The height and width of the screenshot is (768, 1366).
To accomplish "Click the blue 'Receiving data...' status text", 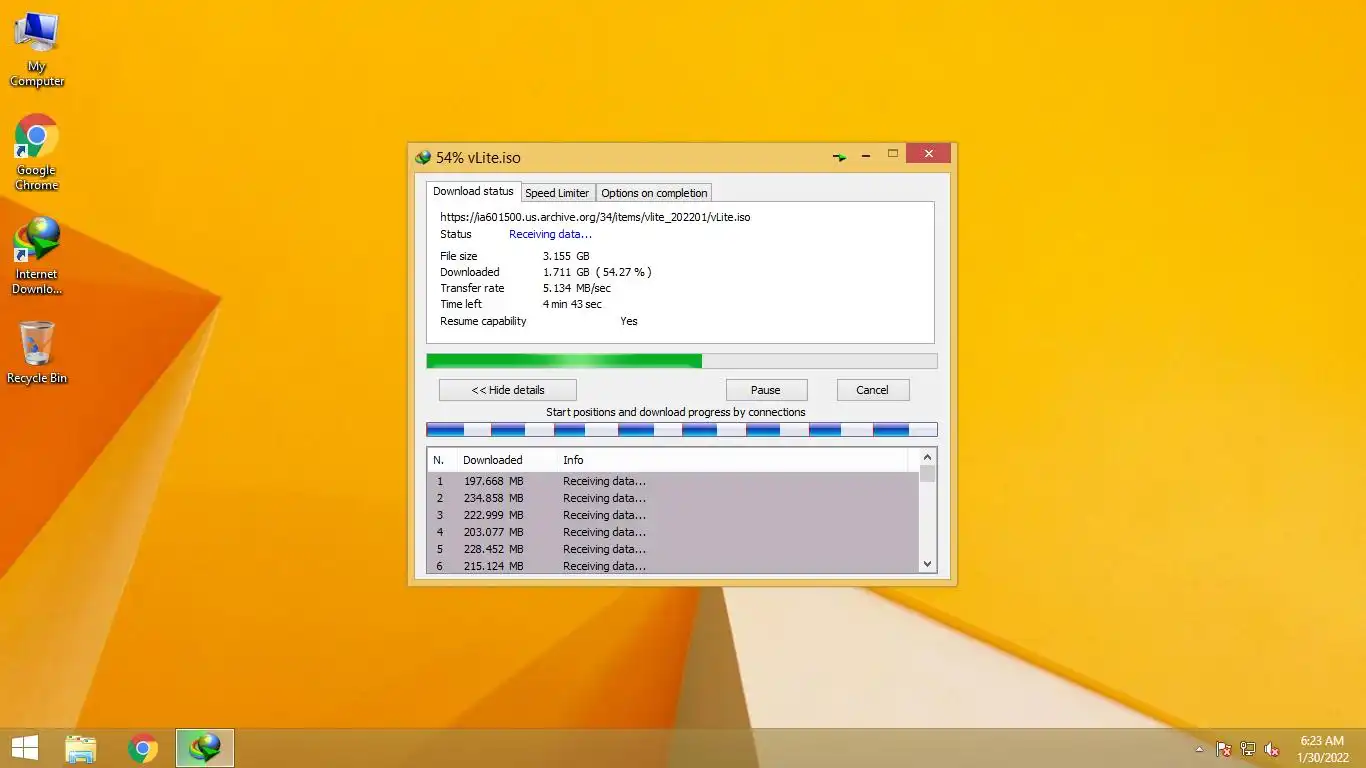I will 550,234.
